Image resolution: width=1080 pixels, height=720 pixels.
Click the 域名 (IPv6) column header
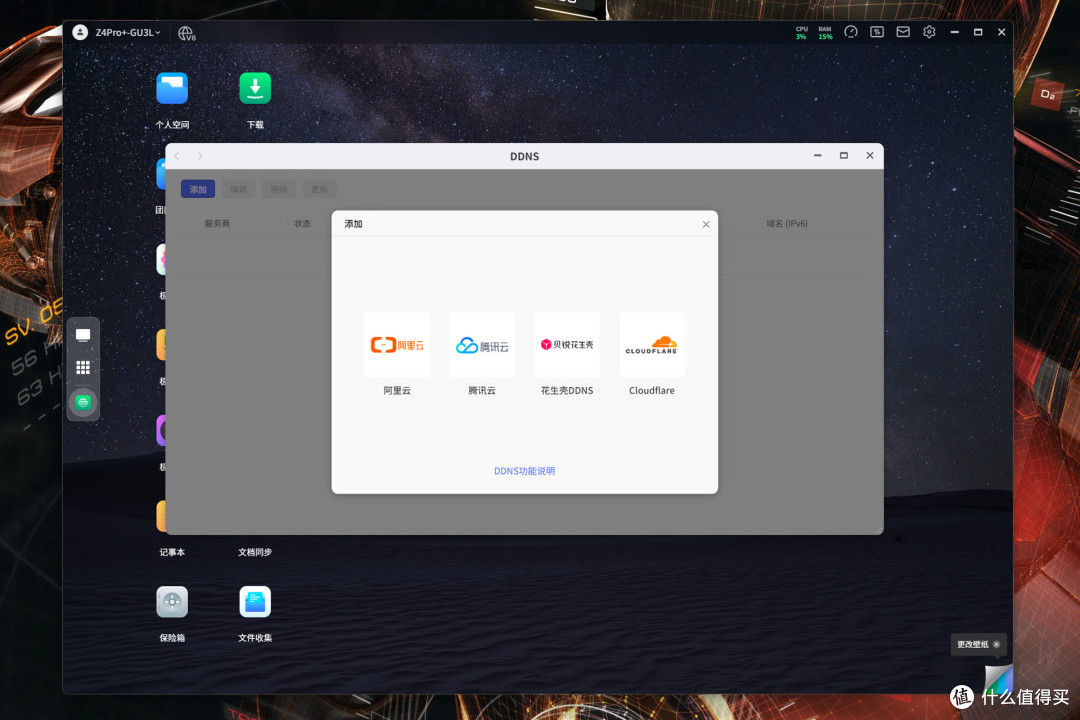tap(787, 223)
